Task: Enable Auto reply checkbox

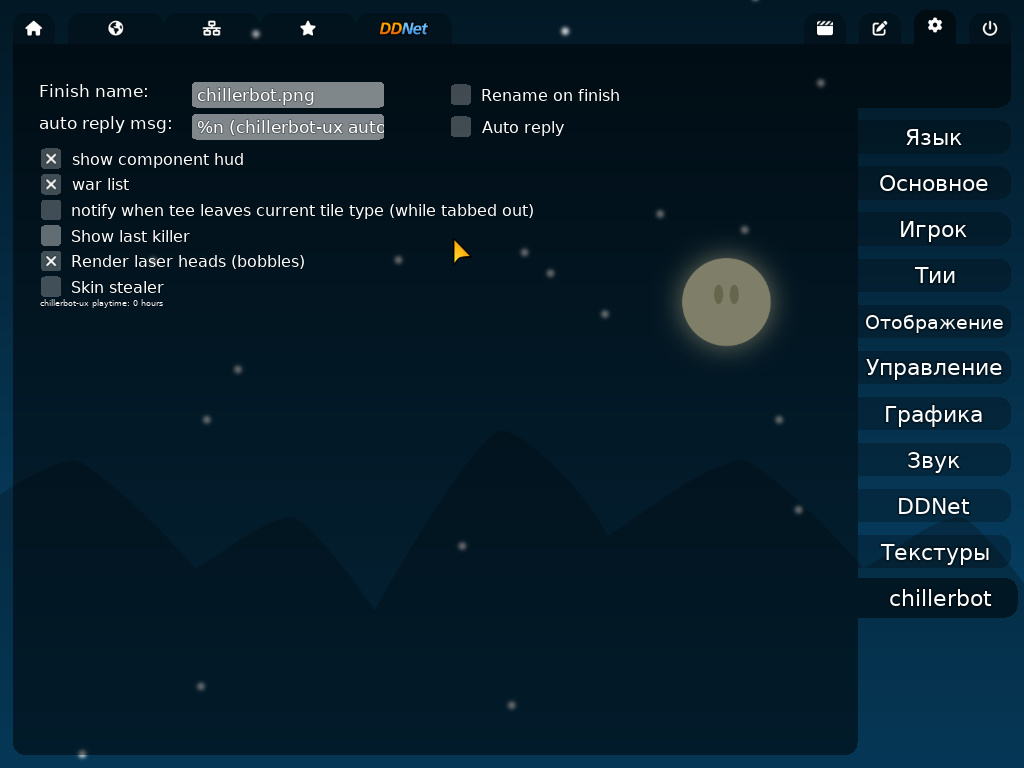Action: click(461, 127)
